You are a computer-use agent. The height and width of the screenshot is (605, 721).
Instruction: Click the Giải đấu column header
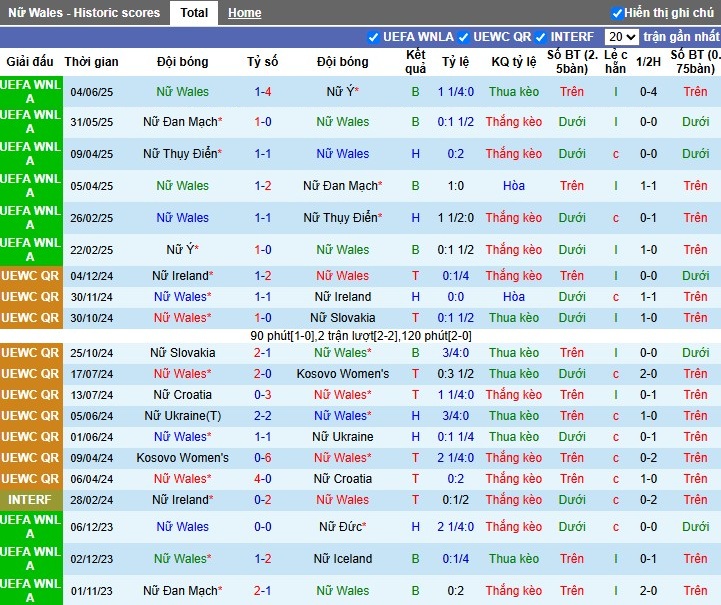coord(30,62)
